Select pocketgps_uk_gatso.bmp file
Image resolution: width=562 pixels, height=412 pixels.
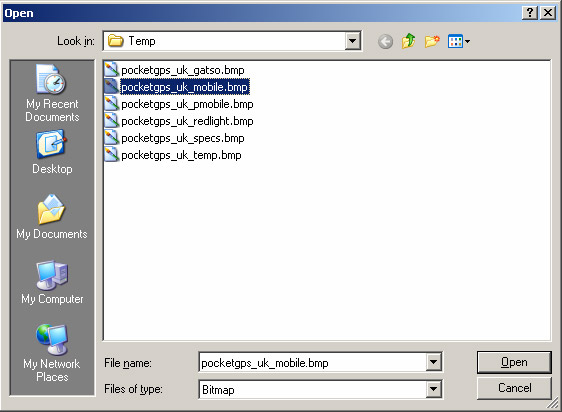175,70
